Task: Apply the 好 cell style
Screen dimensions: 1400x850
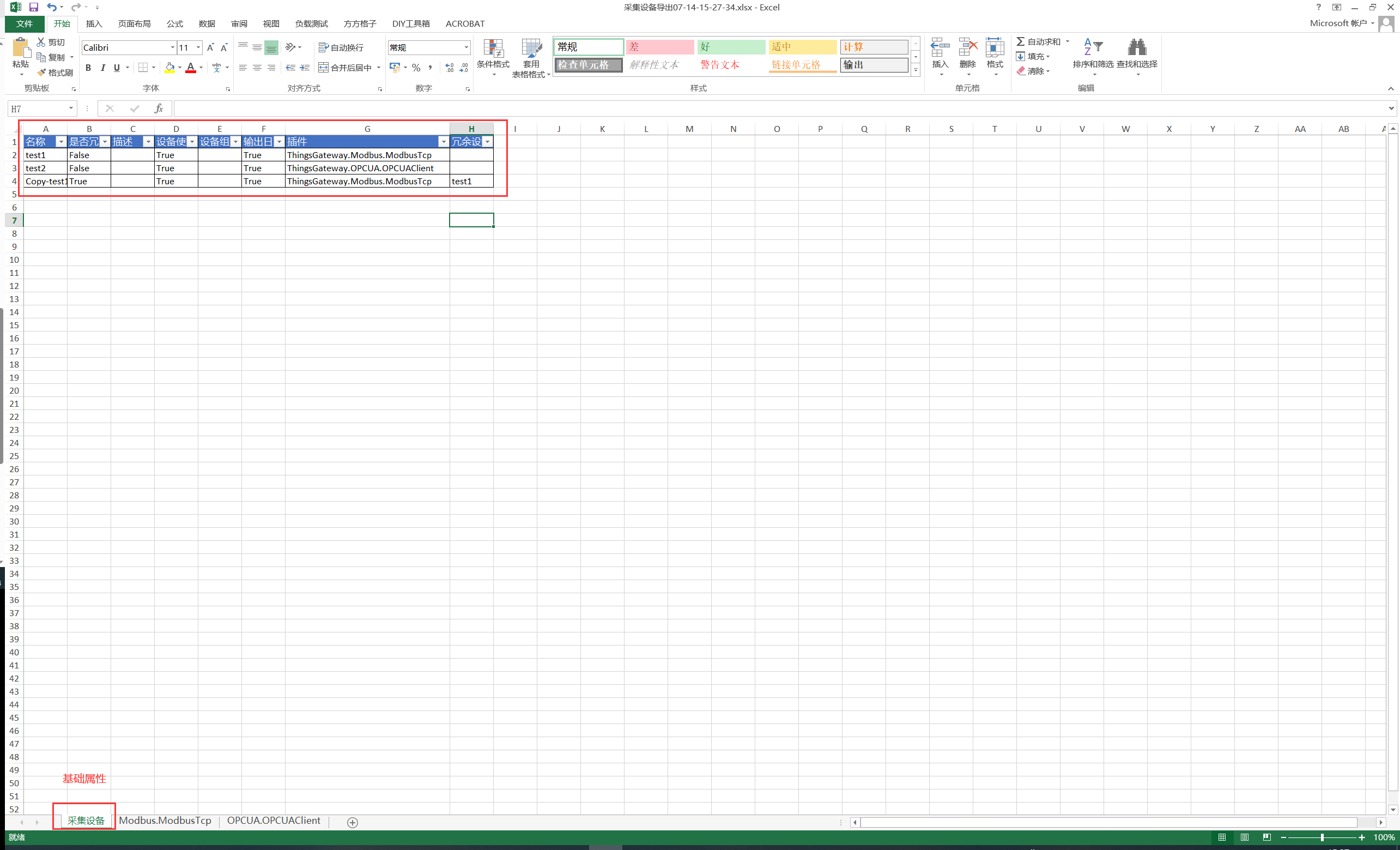Action: [x=731, y=47]
